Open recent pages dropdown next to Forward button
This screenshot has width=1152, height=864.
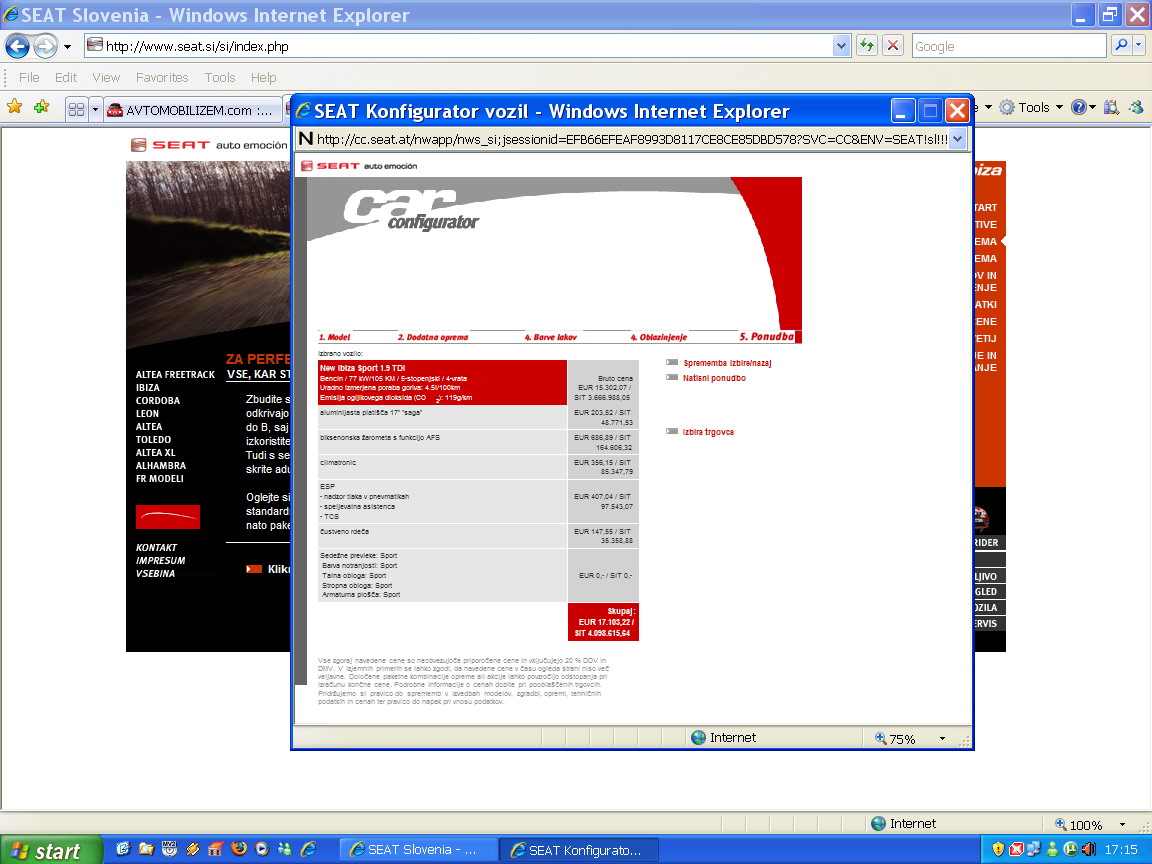point(68,46)
